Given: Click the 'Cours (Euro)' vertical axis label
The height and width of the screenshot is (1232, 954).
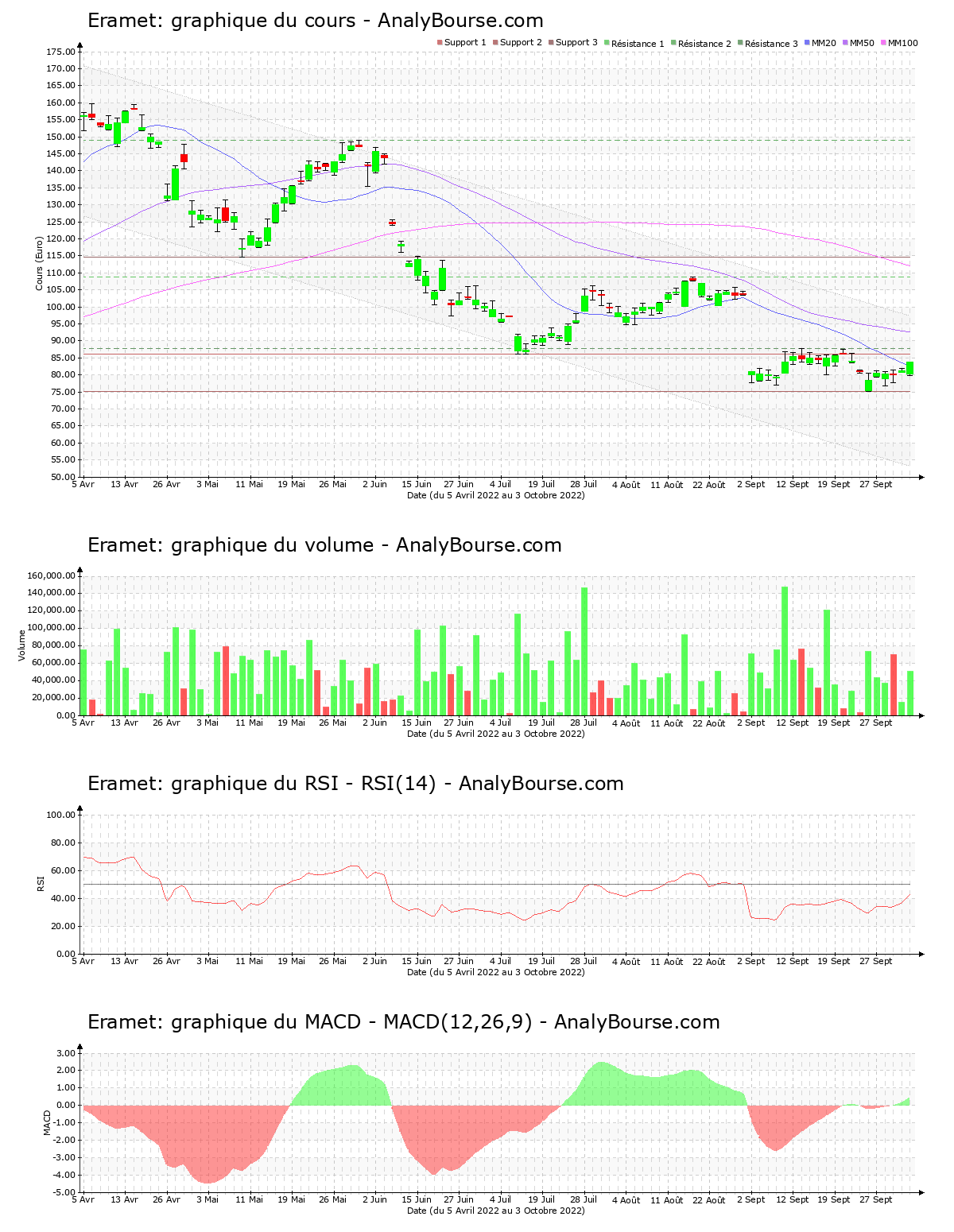Looking at the screenshot, I should (39, 263).
